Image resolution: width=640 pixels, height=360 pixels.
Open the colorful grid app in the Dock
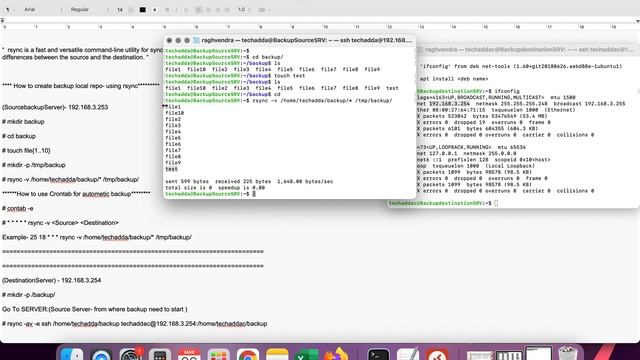pyautogui.click(x=218, y=355)
